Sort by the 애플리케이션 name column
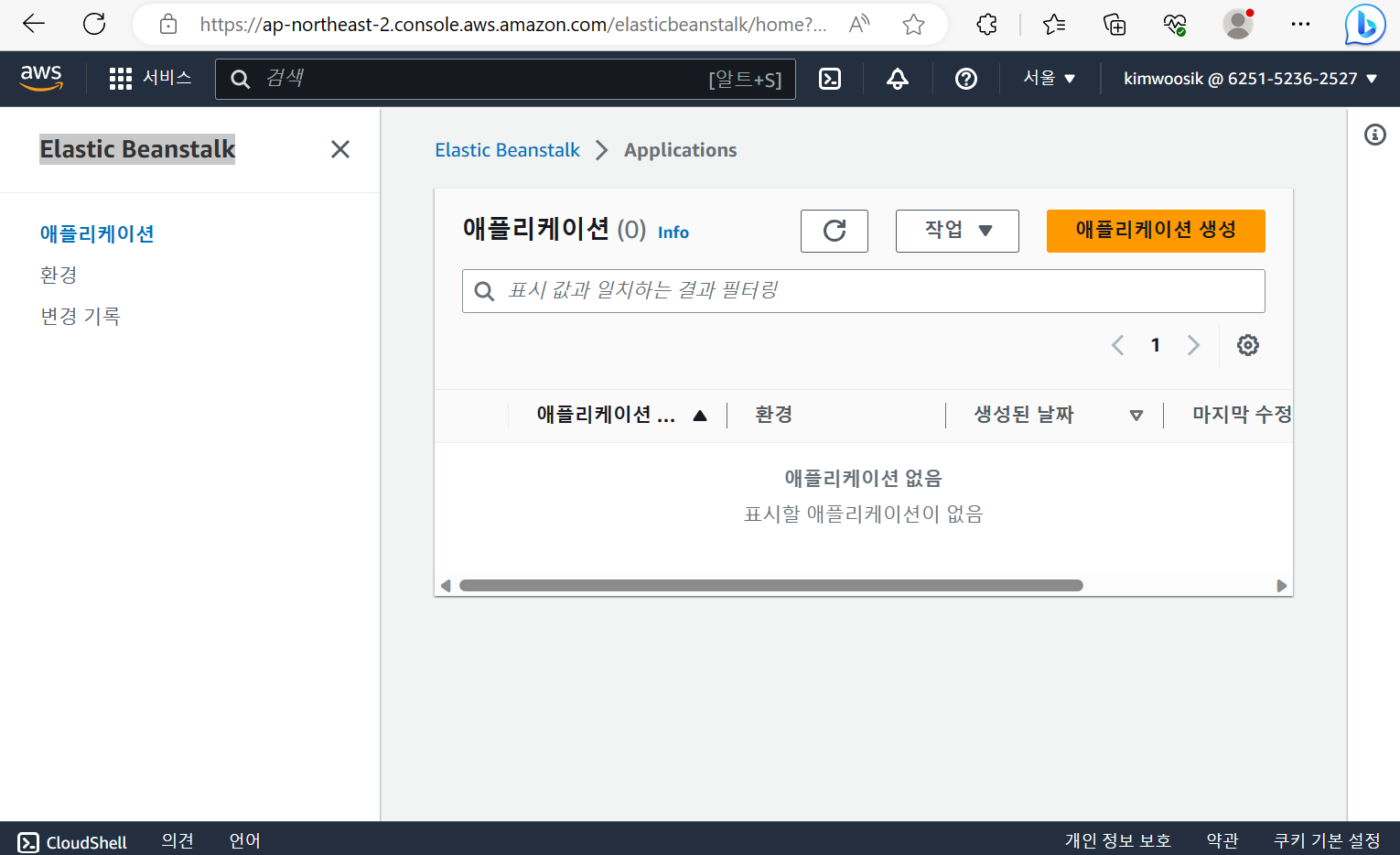 pyautogui.click(x=621, y=416)
